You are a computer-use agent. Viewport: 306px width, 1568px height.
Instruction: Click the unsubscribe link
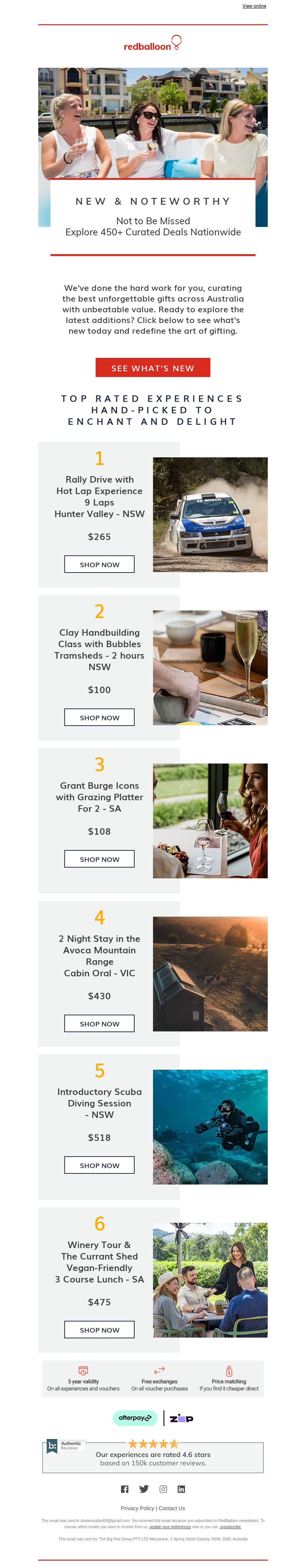(x=231, y=1527)
